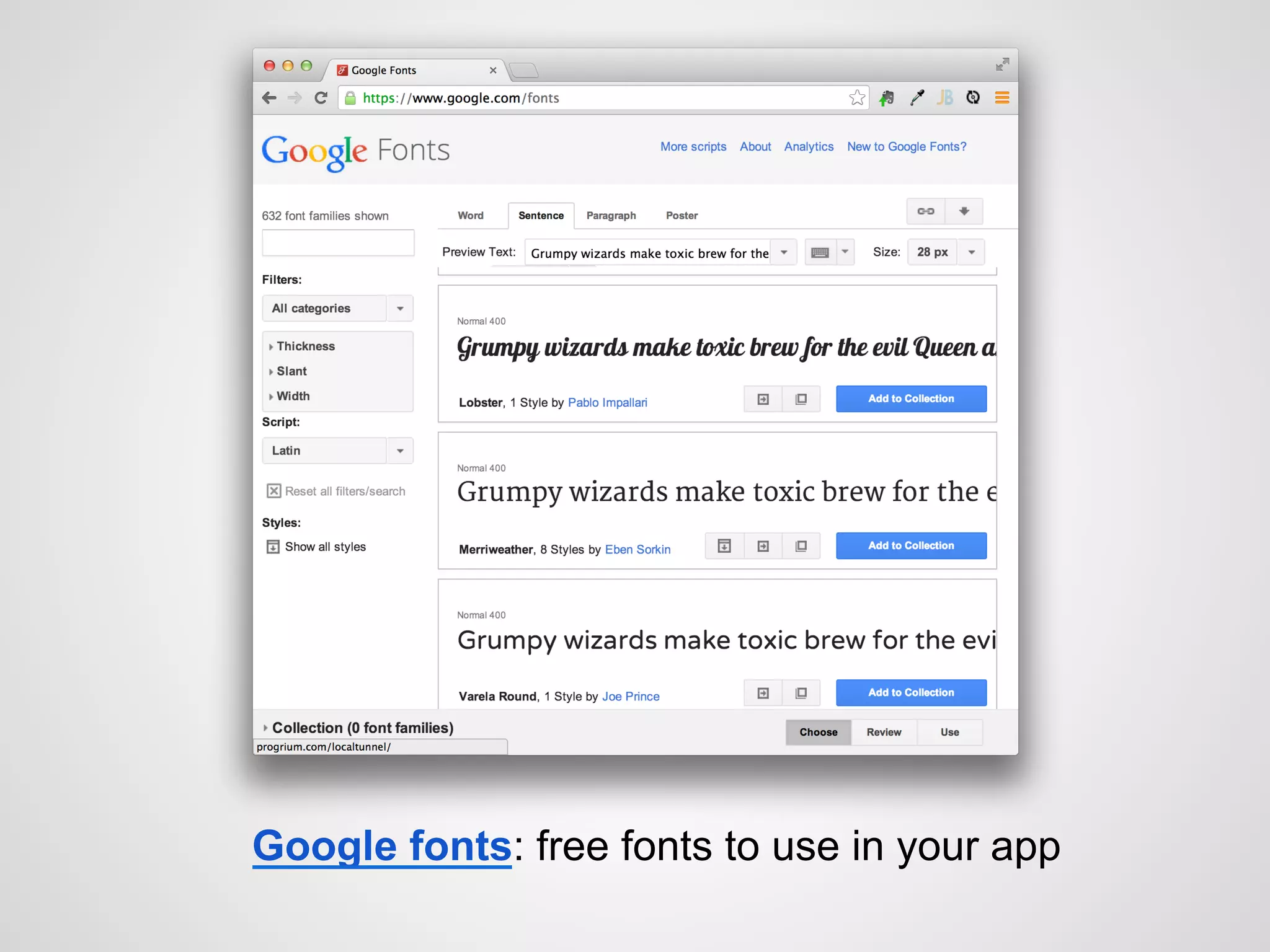Switch to the Poster tab
Image resolution: width=1270 pixels, height=952 pixels.
(682, 216)
